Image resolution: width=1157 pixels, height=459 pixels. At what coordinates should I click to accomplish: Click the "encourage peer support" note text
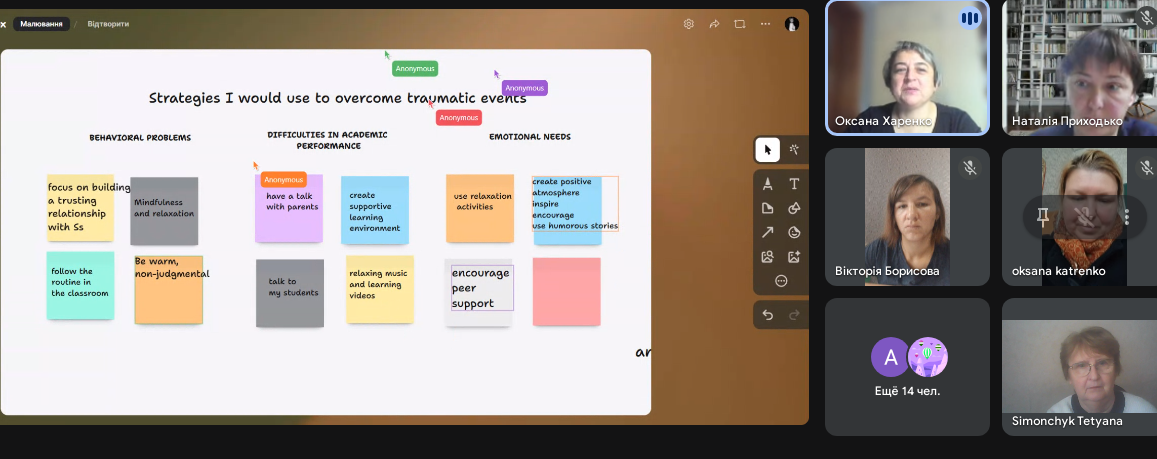click(481, 288)
